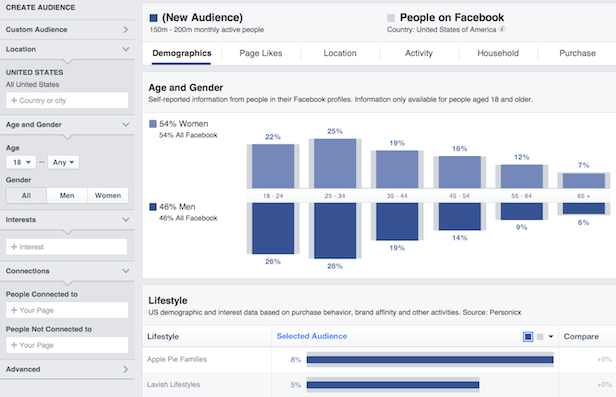Click the women 65 + bar showing 7%

[x=584, y=181]
